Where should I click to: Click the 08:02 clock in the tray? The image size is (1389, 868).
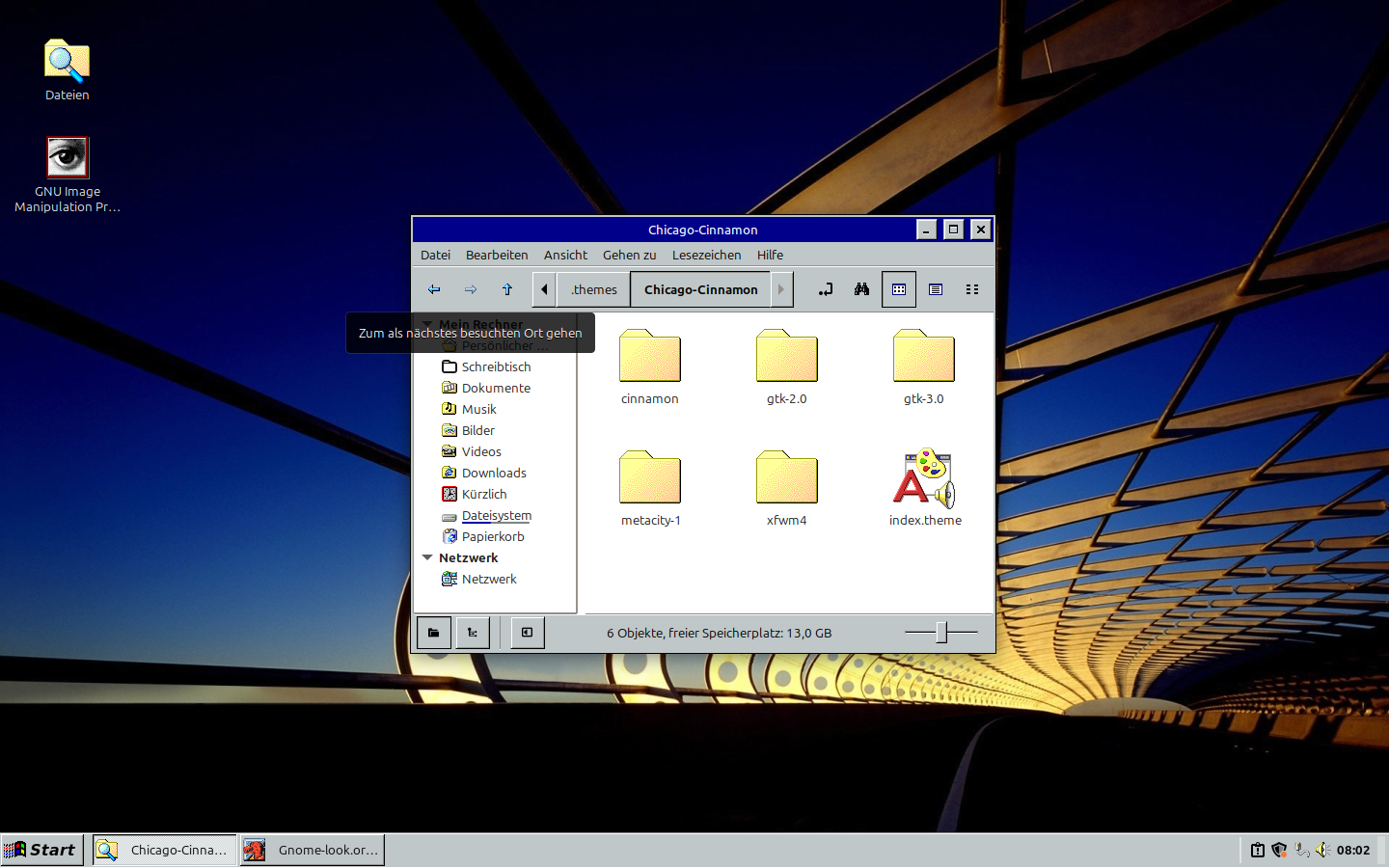pyautogui.click(x=1353, y=851)
